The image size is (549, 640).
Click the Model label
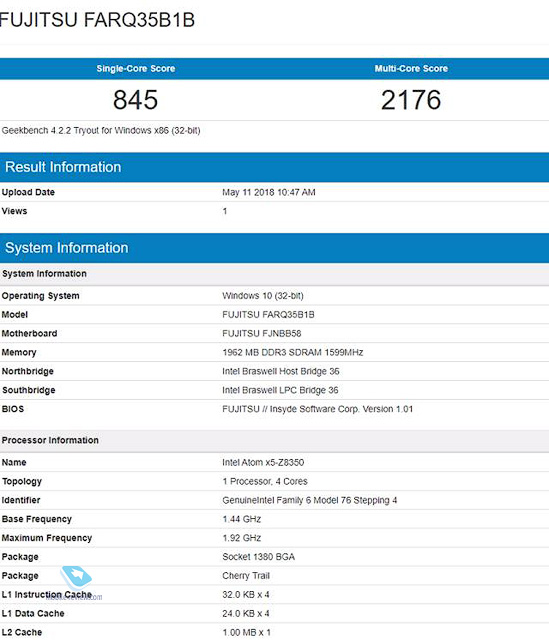15,315
